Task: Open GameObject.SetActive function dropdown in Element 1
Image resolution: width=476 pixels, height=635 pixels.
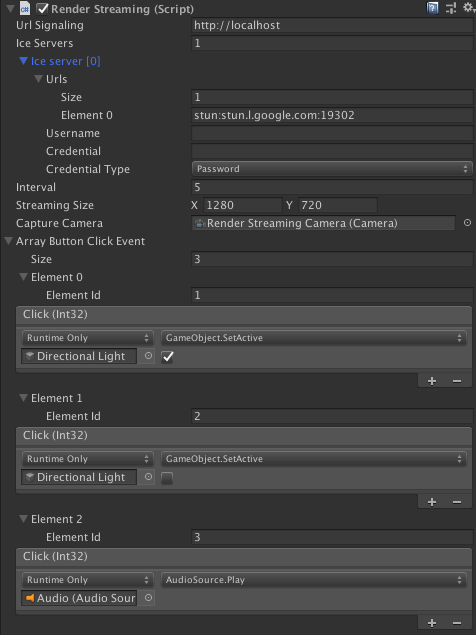Action: [314, 459]
